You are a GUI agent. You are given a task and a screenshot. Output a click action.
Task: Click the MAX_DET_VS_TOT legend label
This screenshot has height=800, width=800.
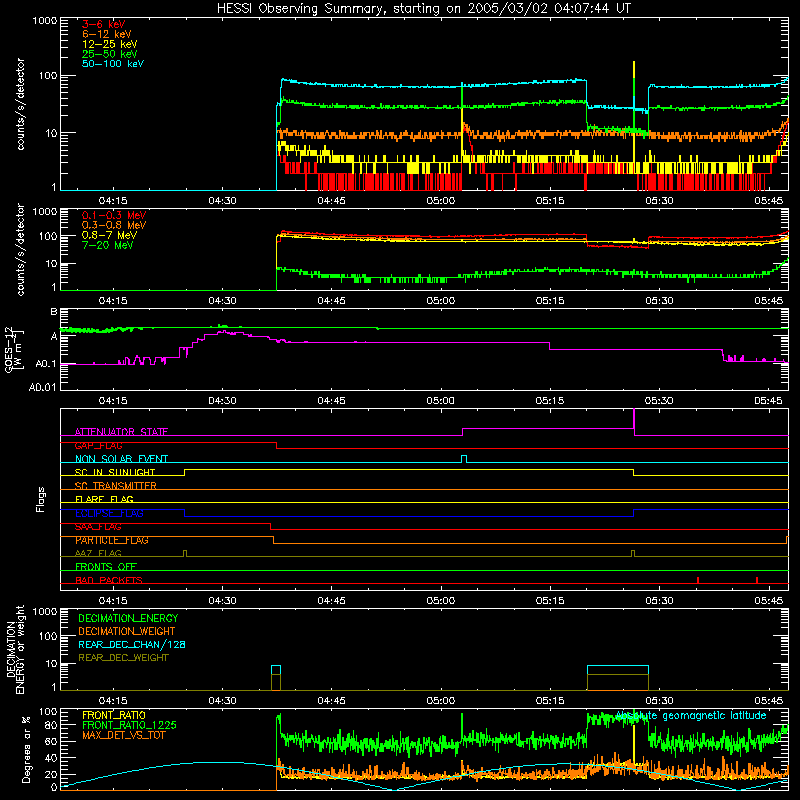pos(123,735)
